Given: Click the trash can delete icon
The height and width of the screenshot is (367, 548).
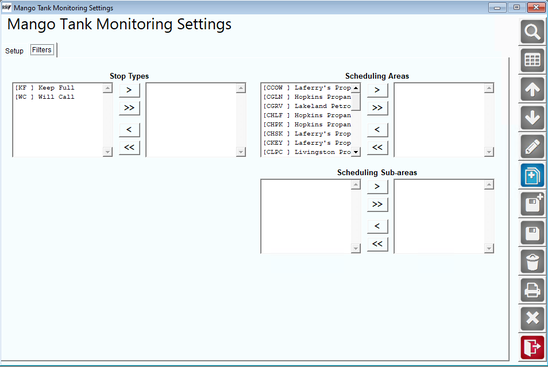Looking at the screenshot, I should [532, 261].
